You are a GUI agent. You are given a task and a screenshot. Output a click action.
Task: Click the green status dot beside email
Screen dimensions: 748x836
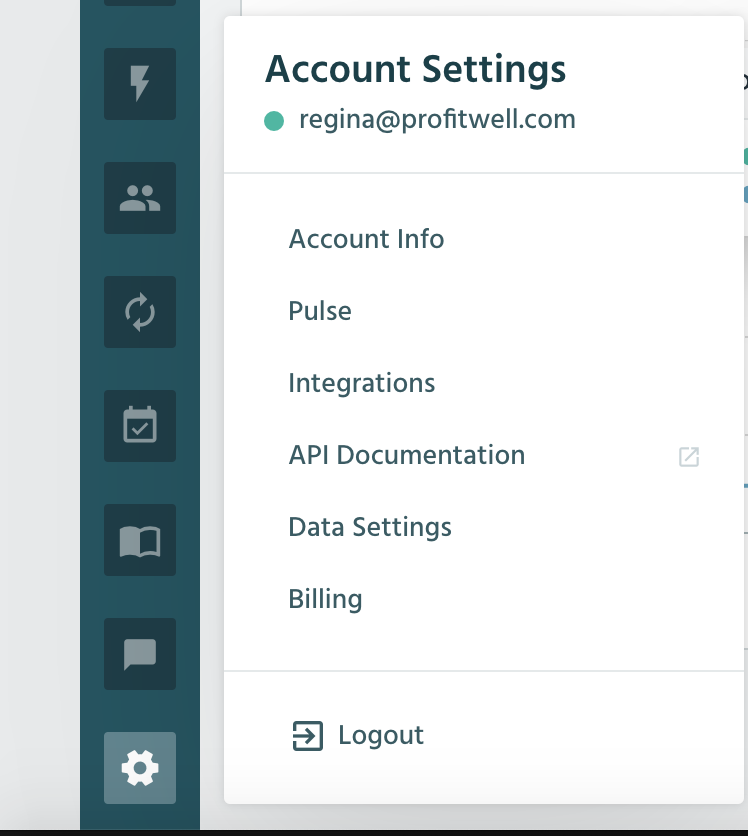(x=274, y=121)
